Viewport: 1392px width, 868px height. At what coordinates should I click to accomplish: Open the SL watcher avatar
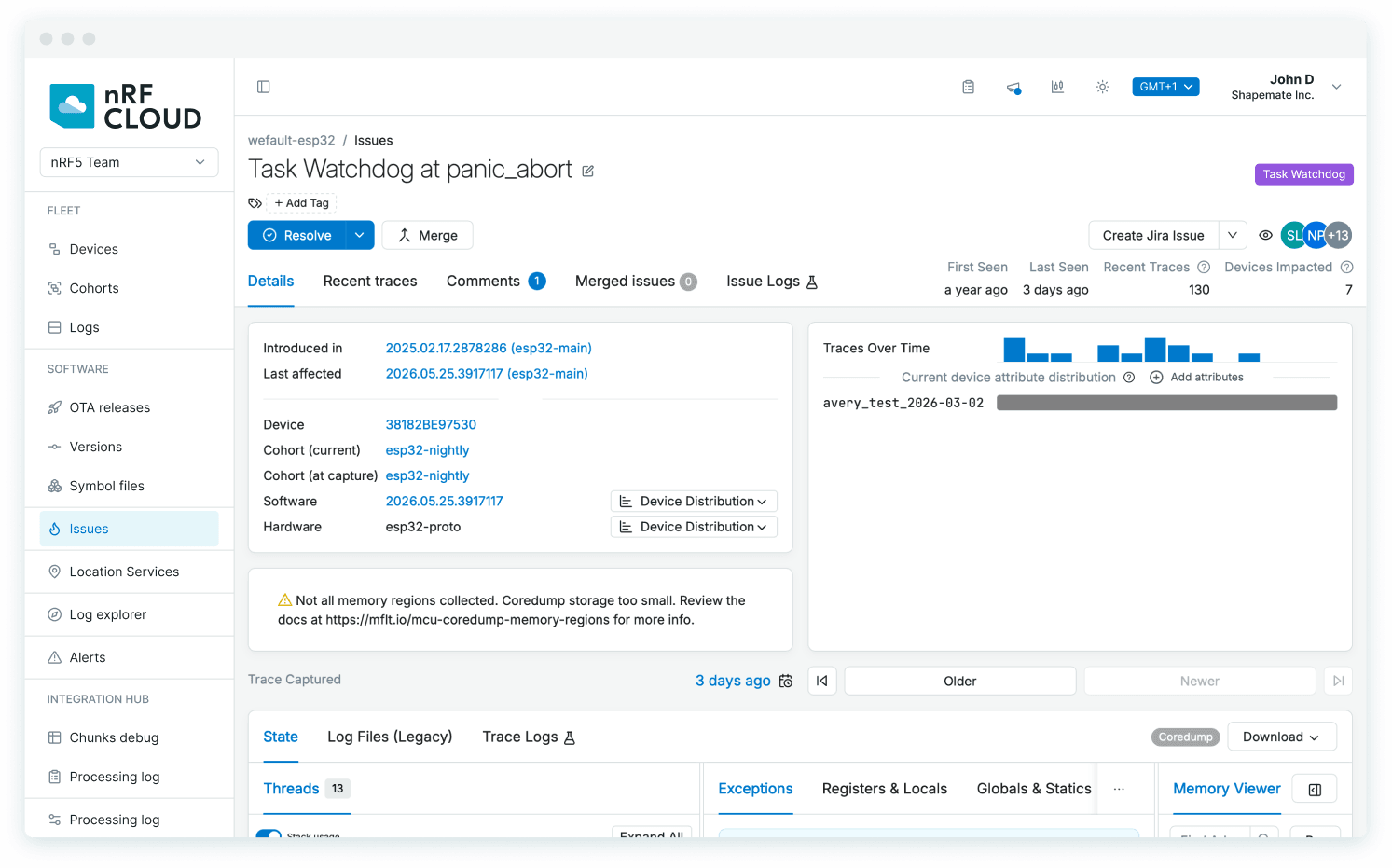coord(1293,236)
